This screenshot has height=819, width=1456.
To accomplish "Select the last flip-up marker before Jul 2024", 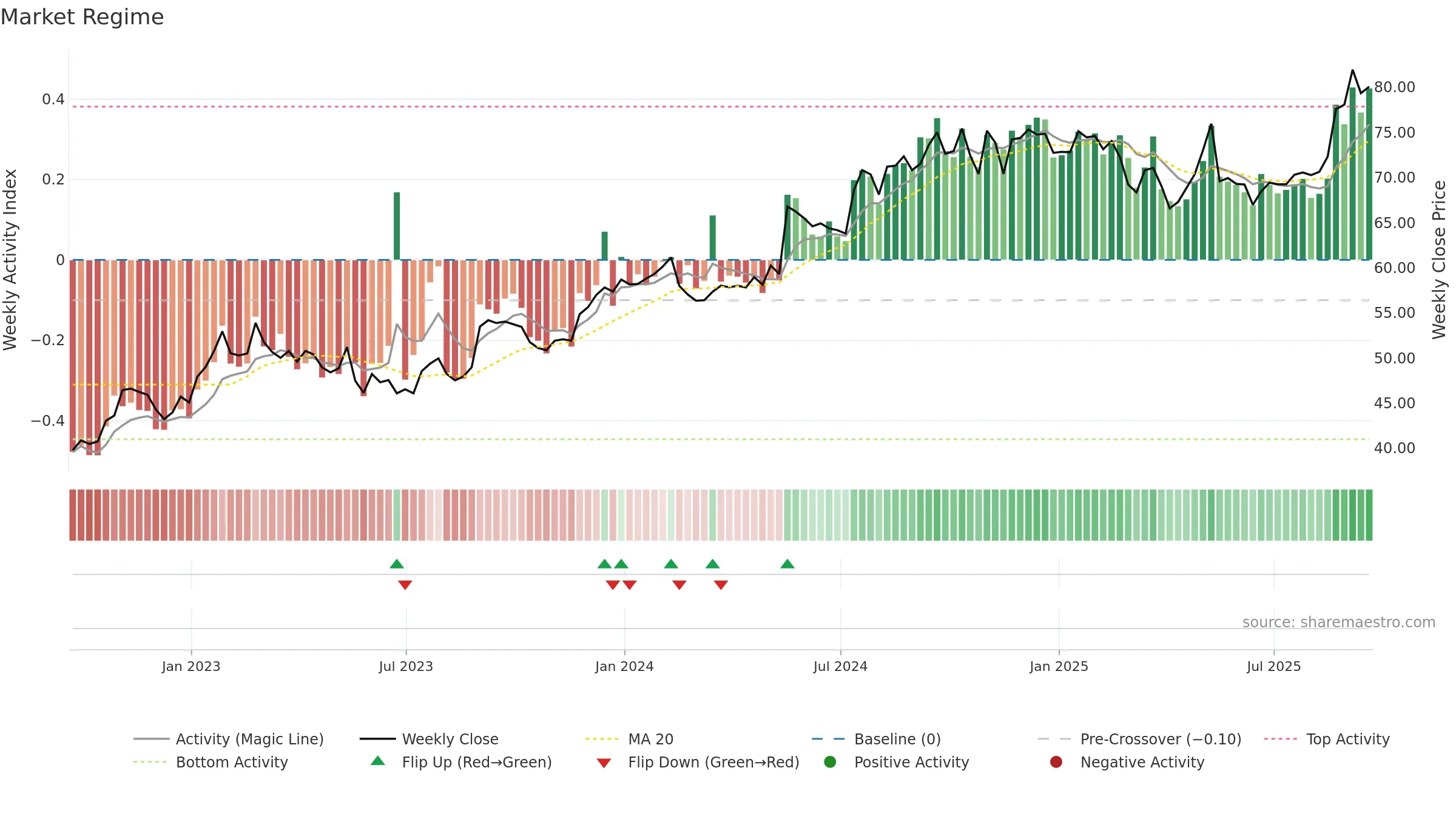I will 787,564.
